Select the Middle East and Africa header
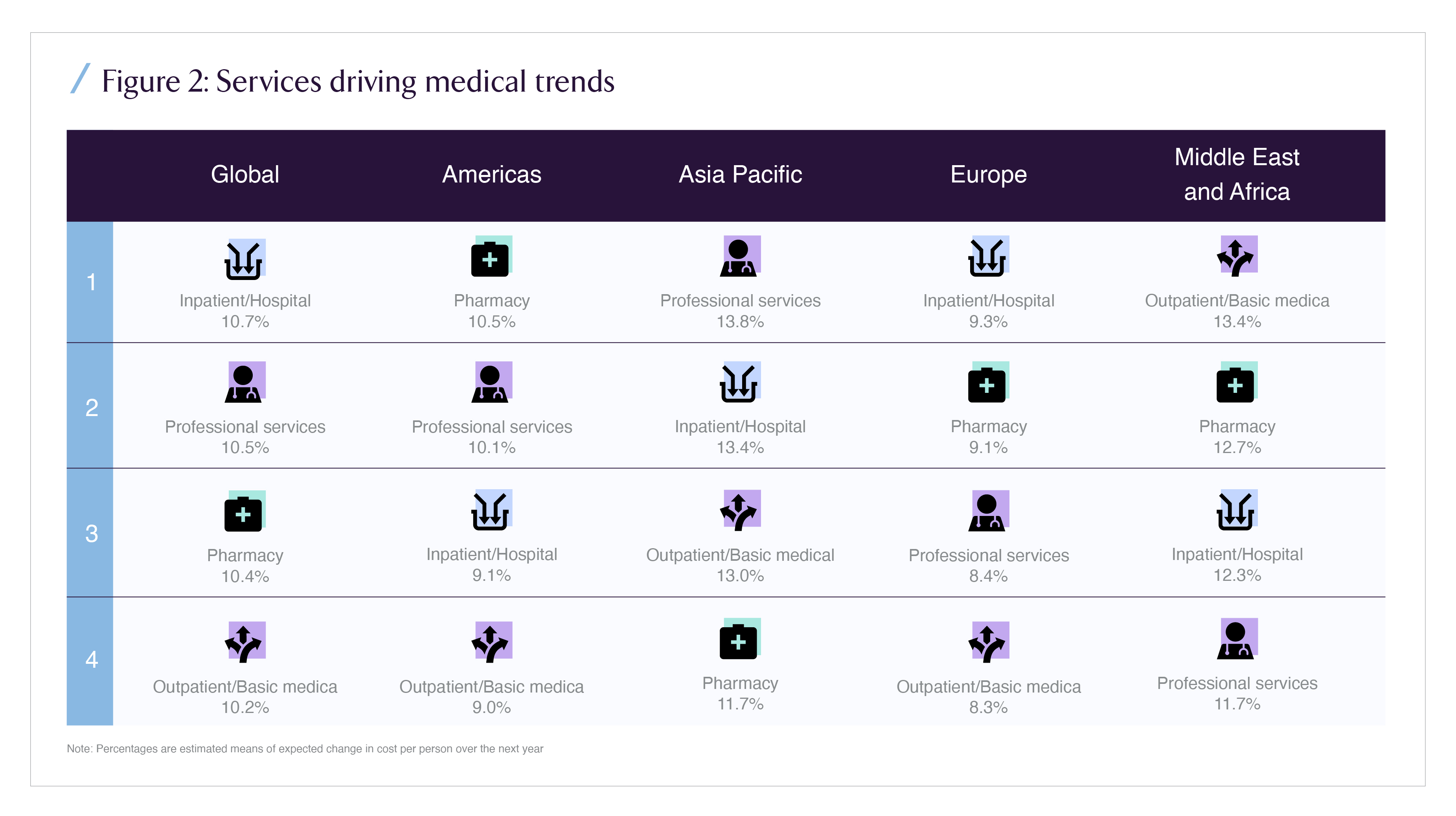 click(1237, 174)
